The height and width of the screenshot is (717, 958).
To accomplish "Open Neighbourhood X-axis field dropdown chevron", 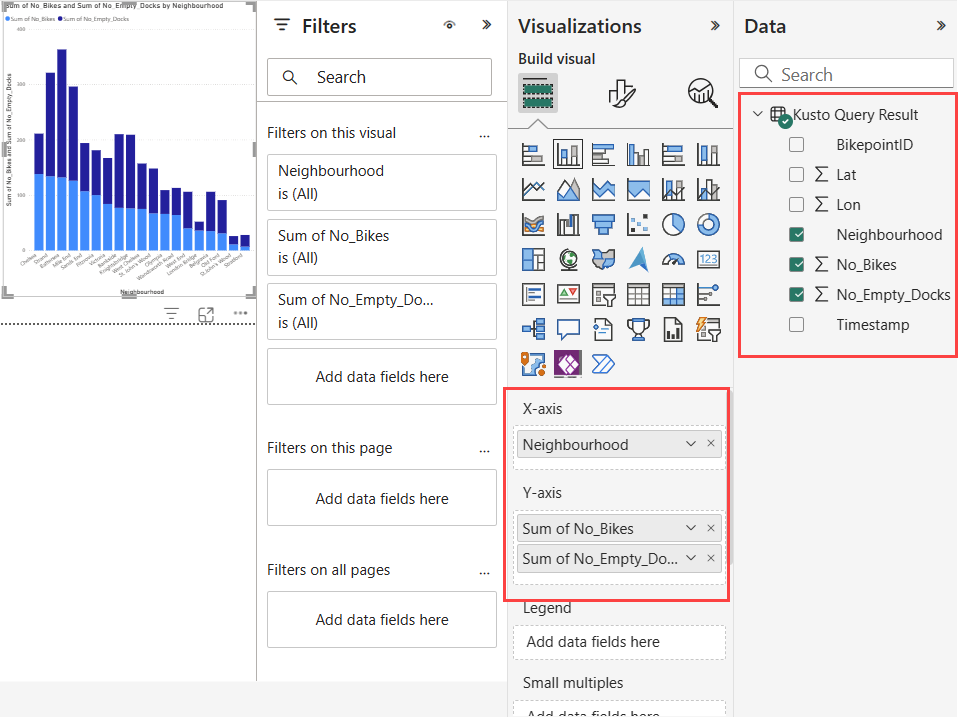I will tap(690, 444).
